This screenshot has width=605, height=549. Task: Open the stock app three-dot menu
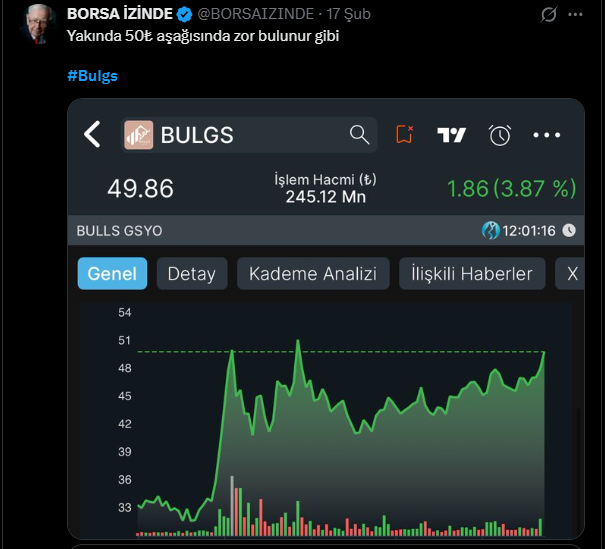pyautogui.click(x=546, y=135)
